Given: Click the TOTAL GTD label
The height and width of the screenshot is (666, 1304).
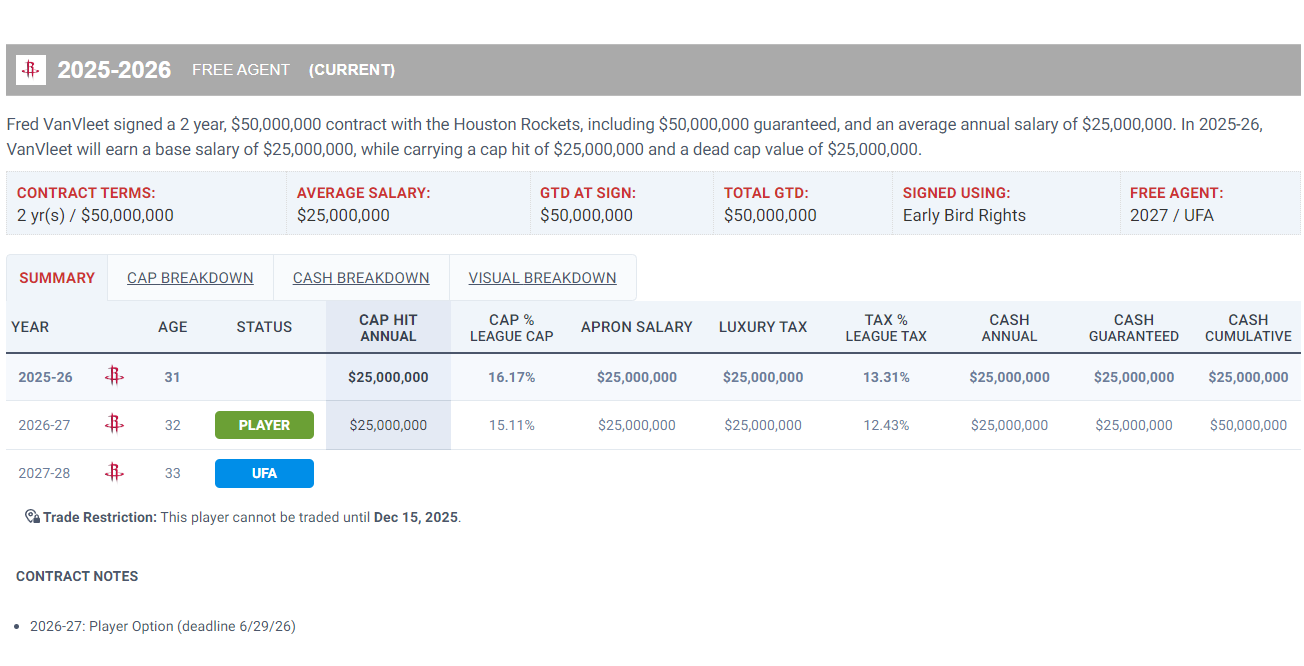Looking at the screenshot, I should pyautogui.click(x=766, y=193).
